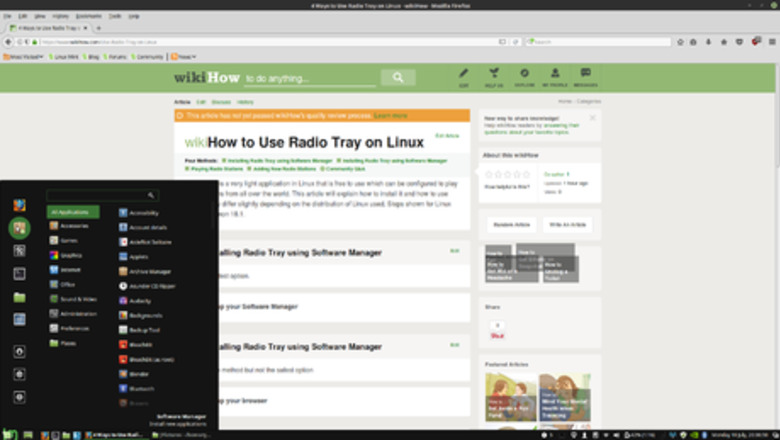Launch Blender from applications list
This screenshot has height=440, width=780.
point(134,373)
